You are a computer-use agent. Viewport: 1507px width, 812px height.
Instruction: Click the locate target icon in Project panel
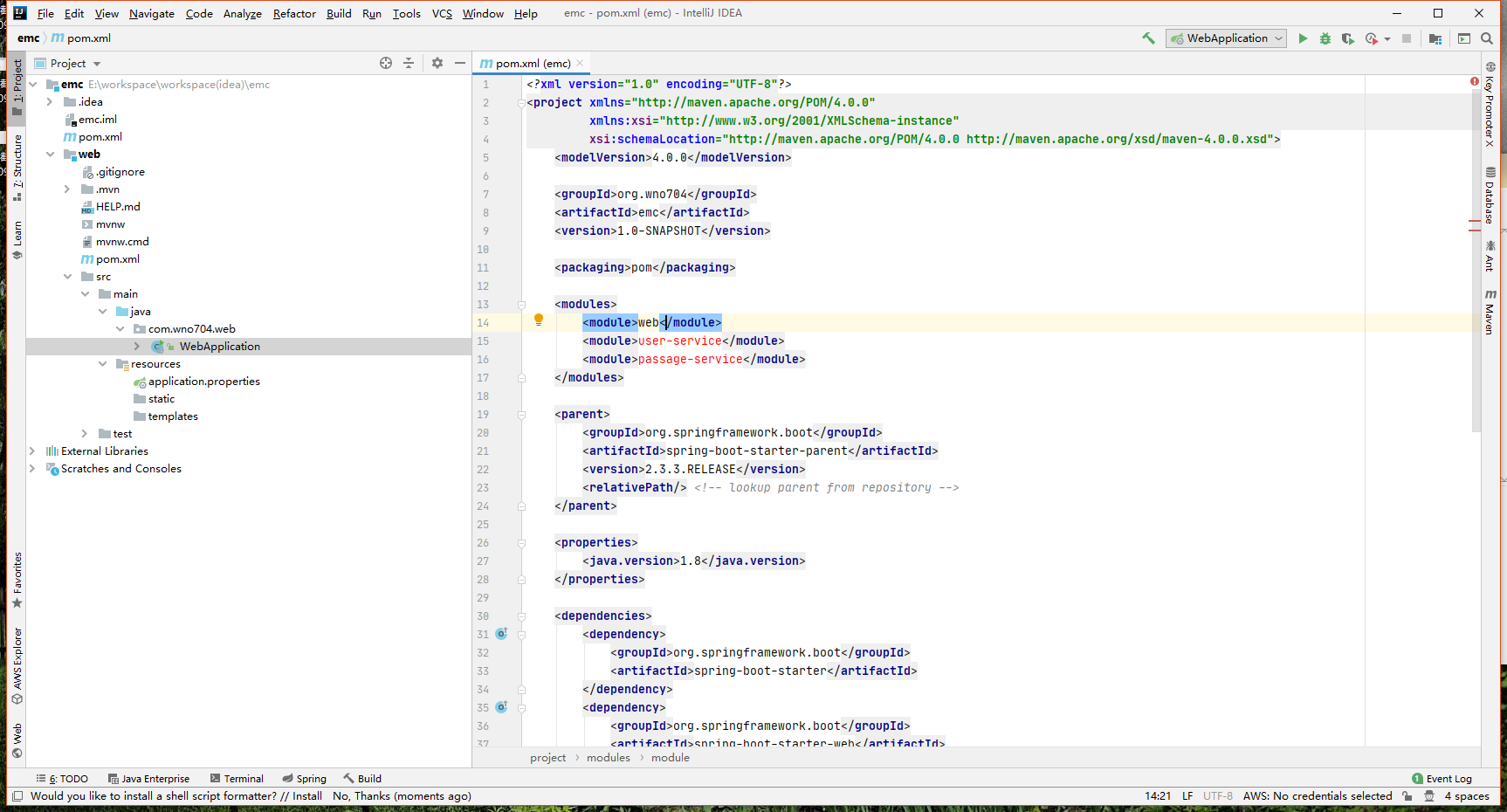[x=386, y=63]
